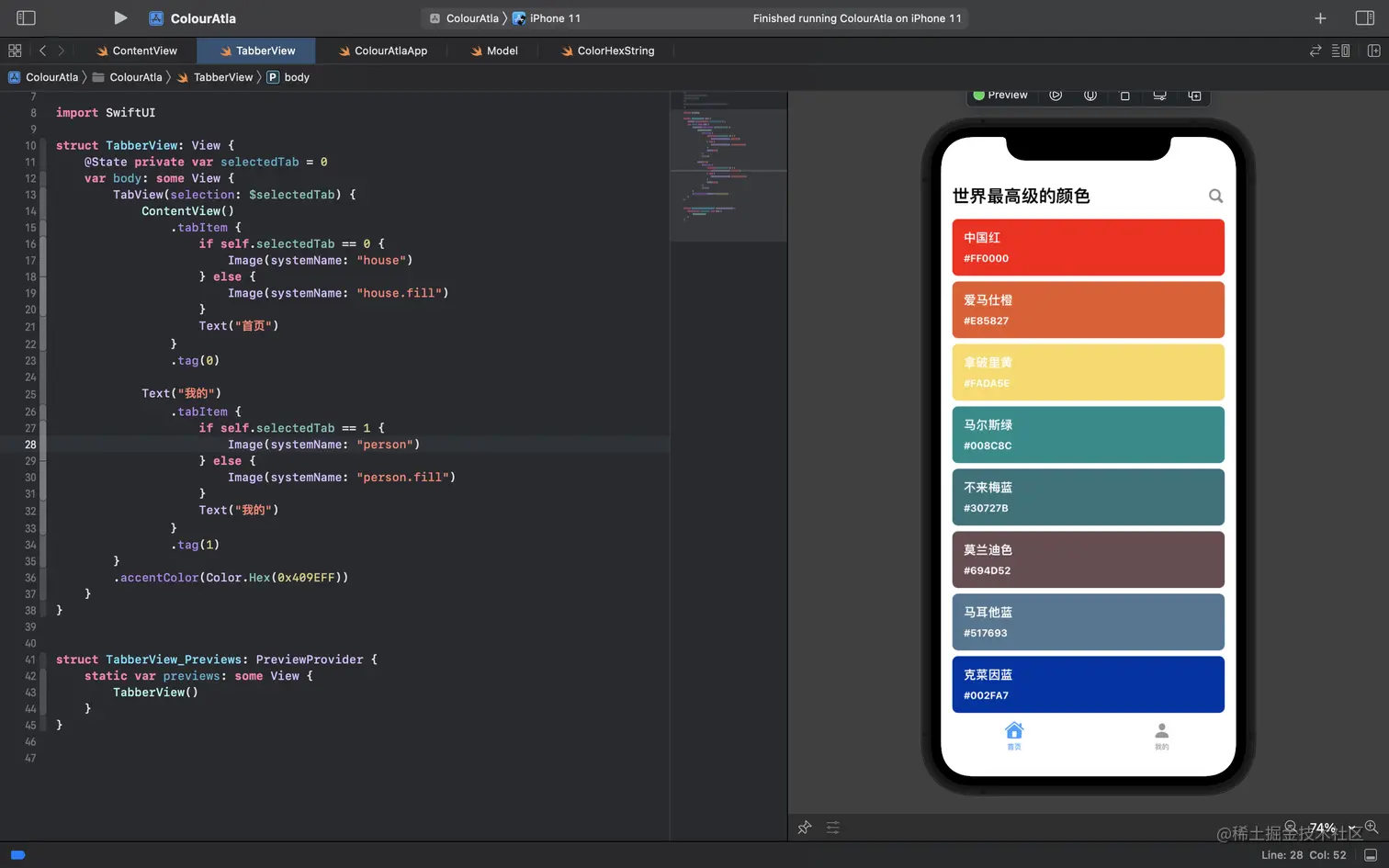Open the editor options menu
1389x868 pixels.
point(1340,51)
